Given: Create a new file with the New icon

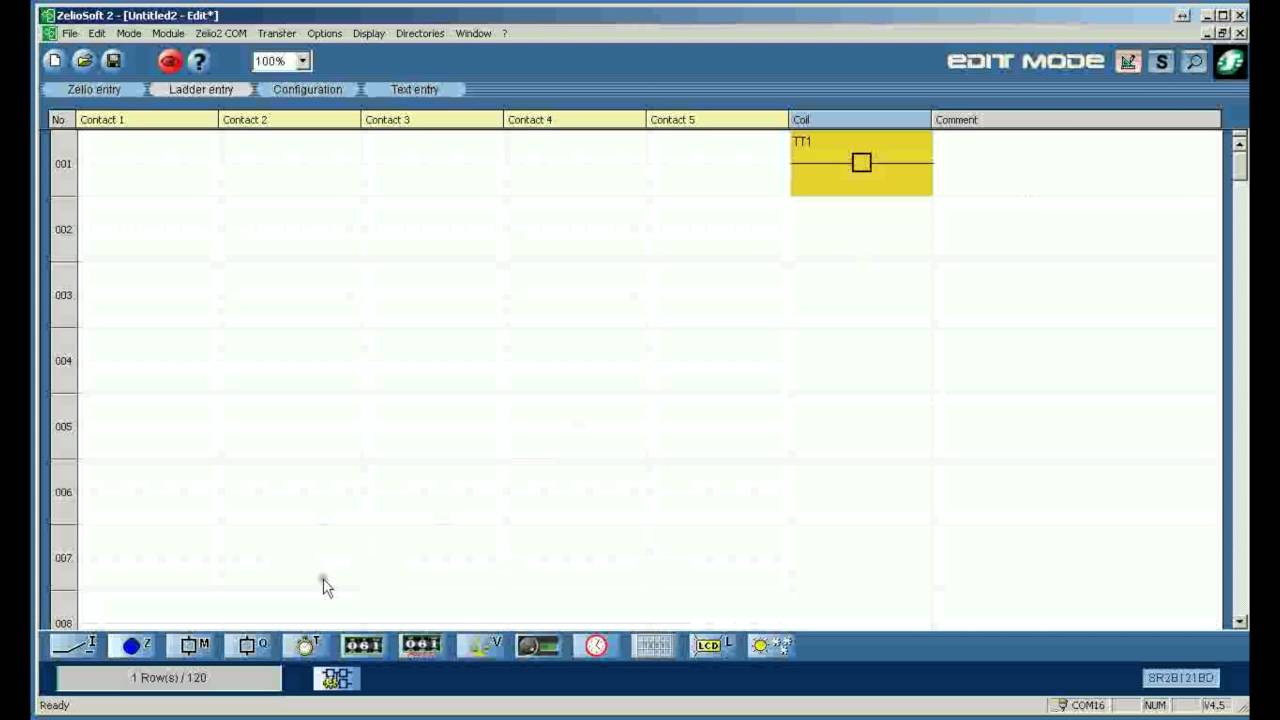Looking at the screenshot, I should [x=55, y=61].
